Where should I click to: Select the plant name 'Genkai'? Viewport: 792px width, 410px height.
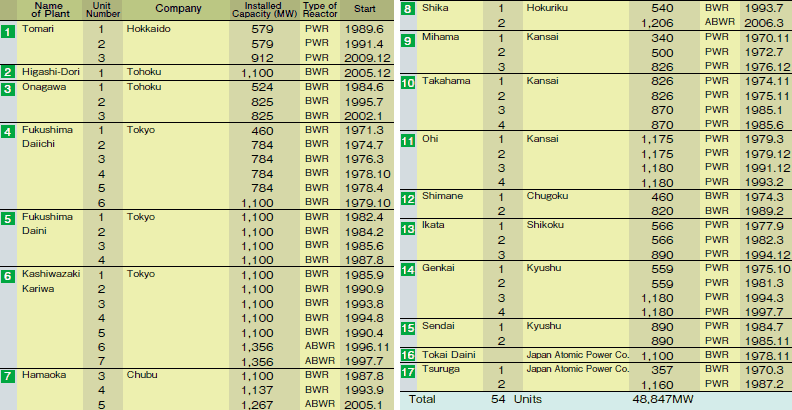438,268
